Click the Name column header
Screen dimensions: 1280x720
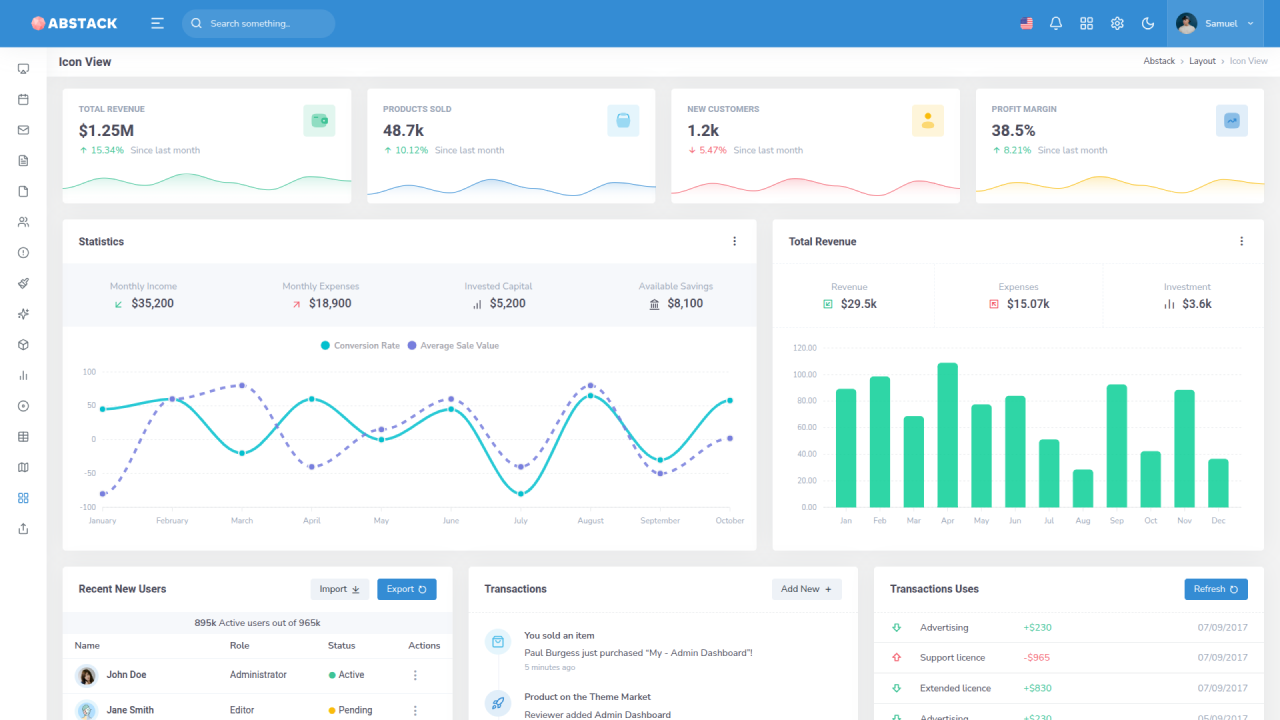pyautogui.click(x=87, y=645)
